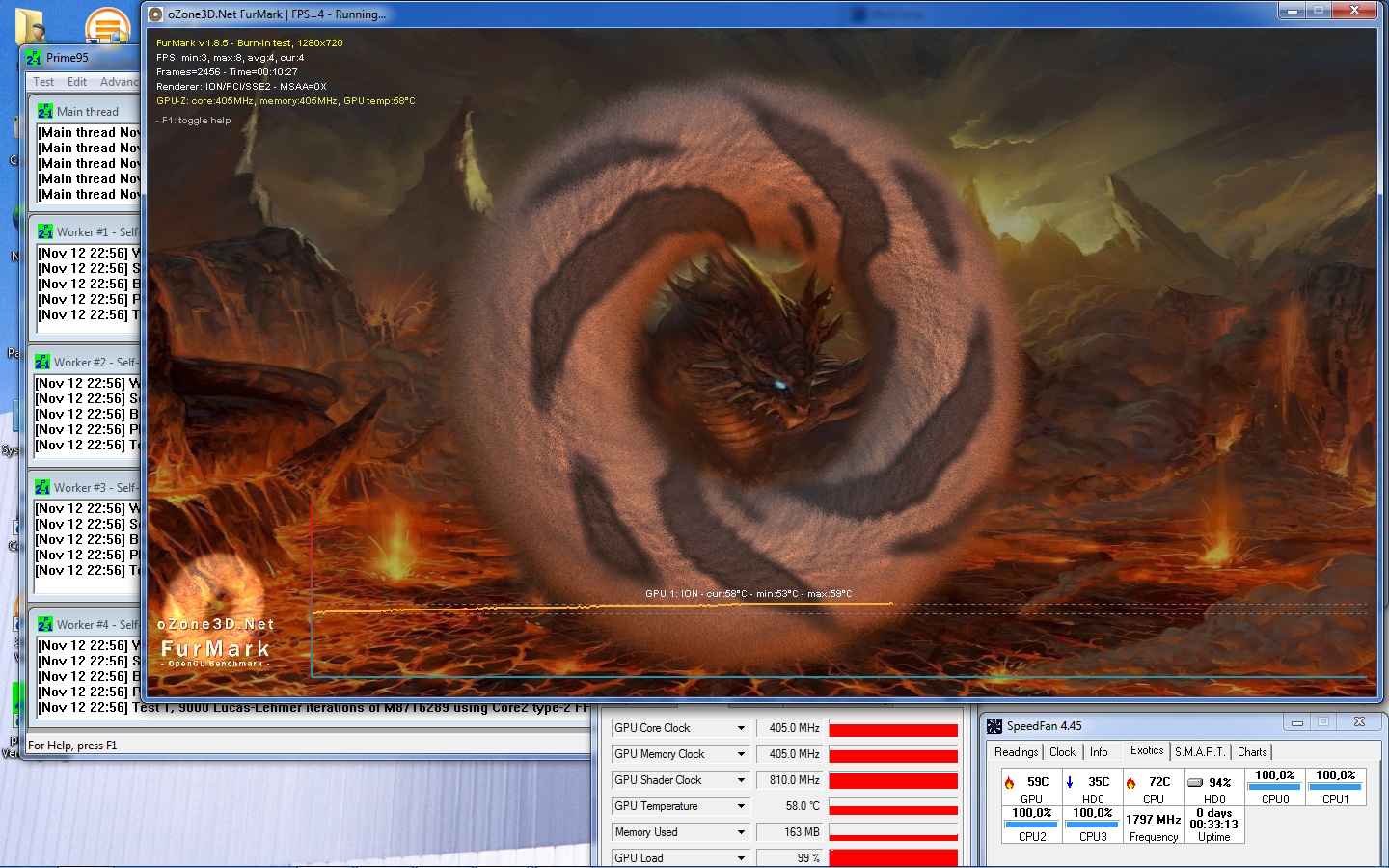Click the CPU flame temperature icon in SpeedFan
This screenshot has height=868, width=1389.
click(x=1131, y=783)
